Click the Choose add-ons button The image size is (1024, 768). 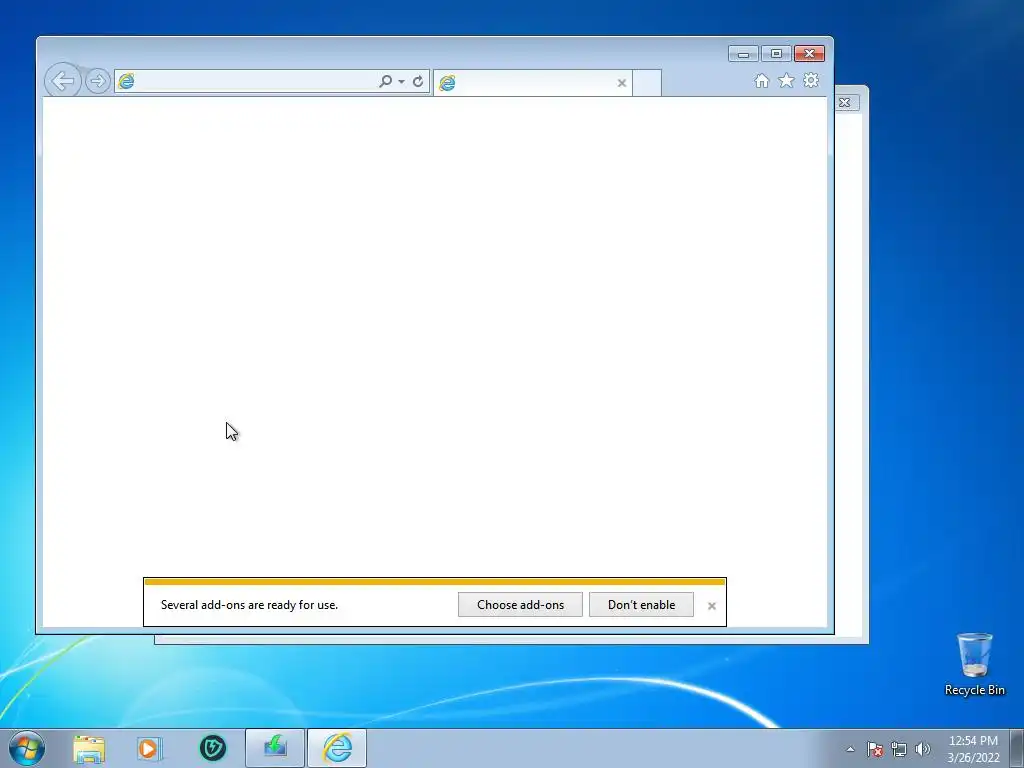coord(520,605)
